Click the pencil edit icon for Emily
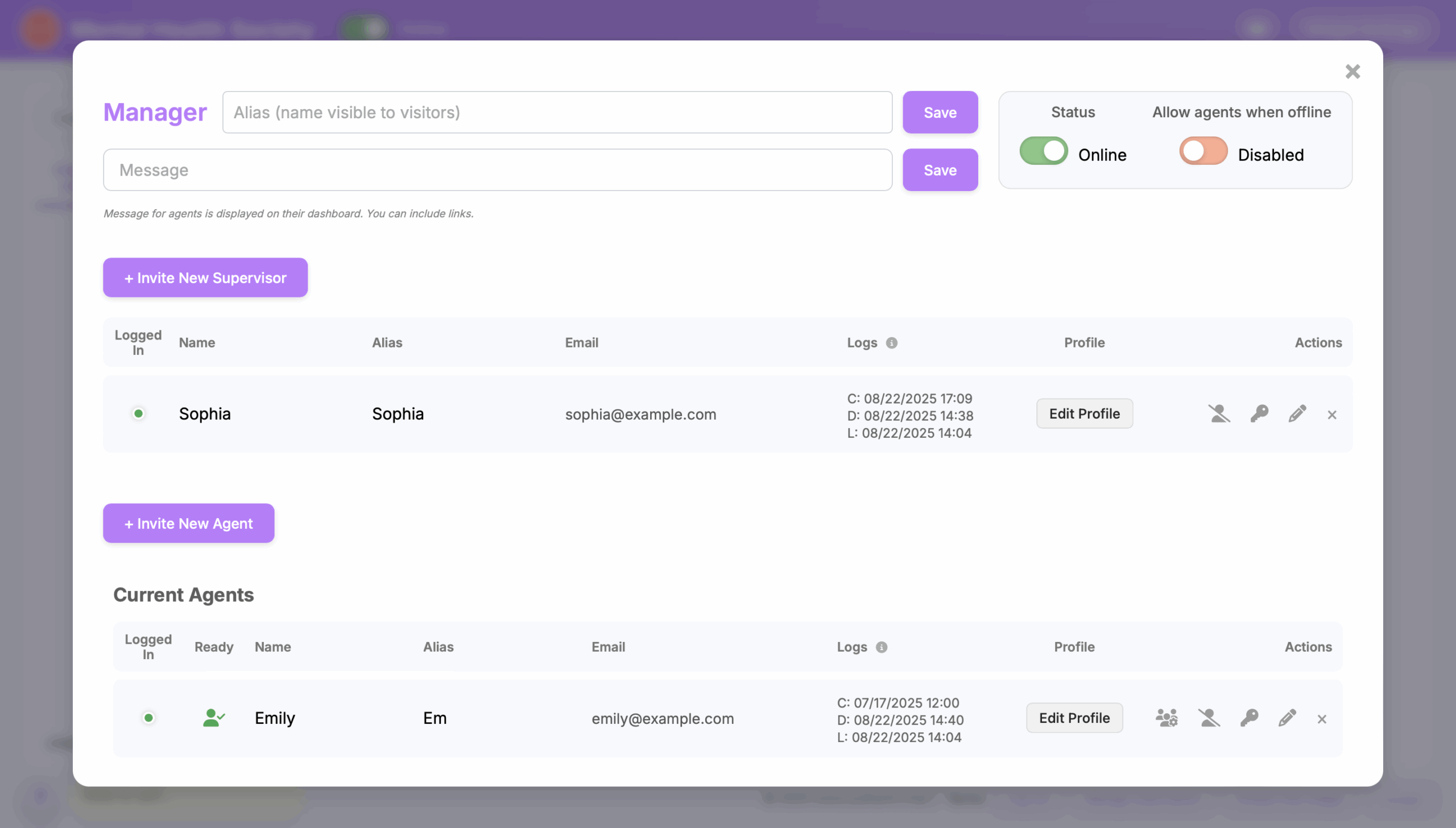The image size is (1456, 828). coord(1287,718)
